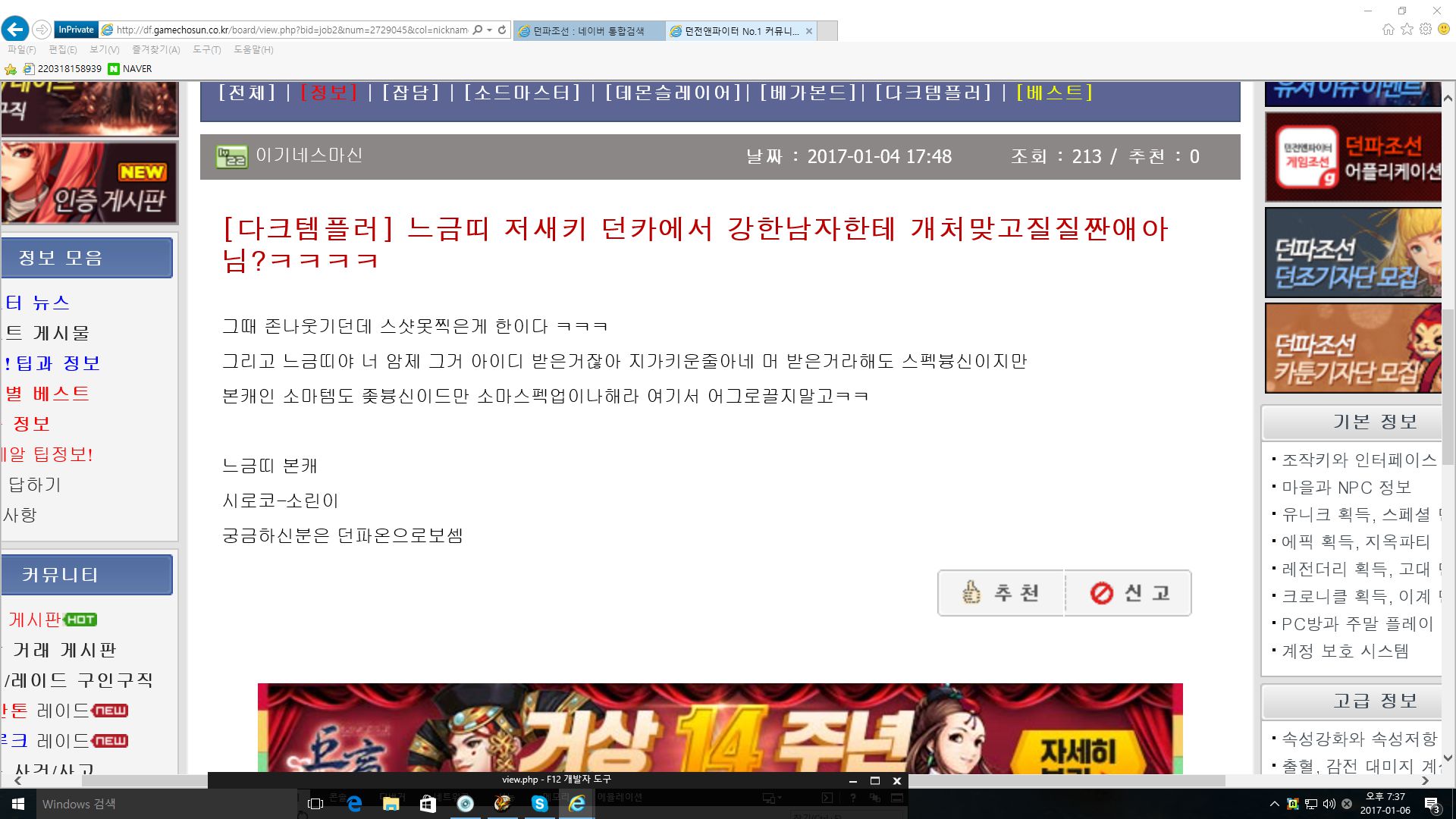Select the [베스트] board category
The image size is (1456, 819).
tap(1055, 93)
